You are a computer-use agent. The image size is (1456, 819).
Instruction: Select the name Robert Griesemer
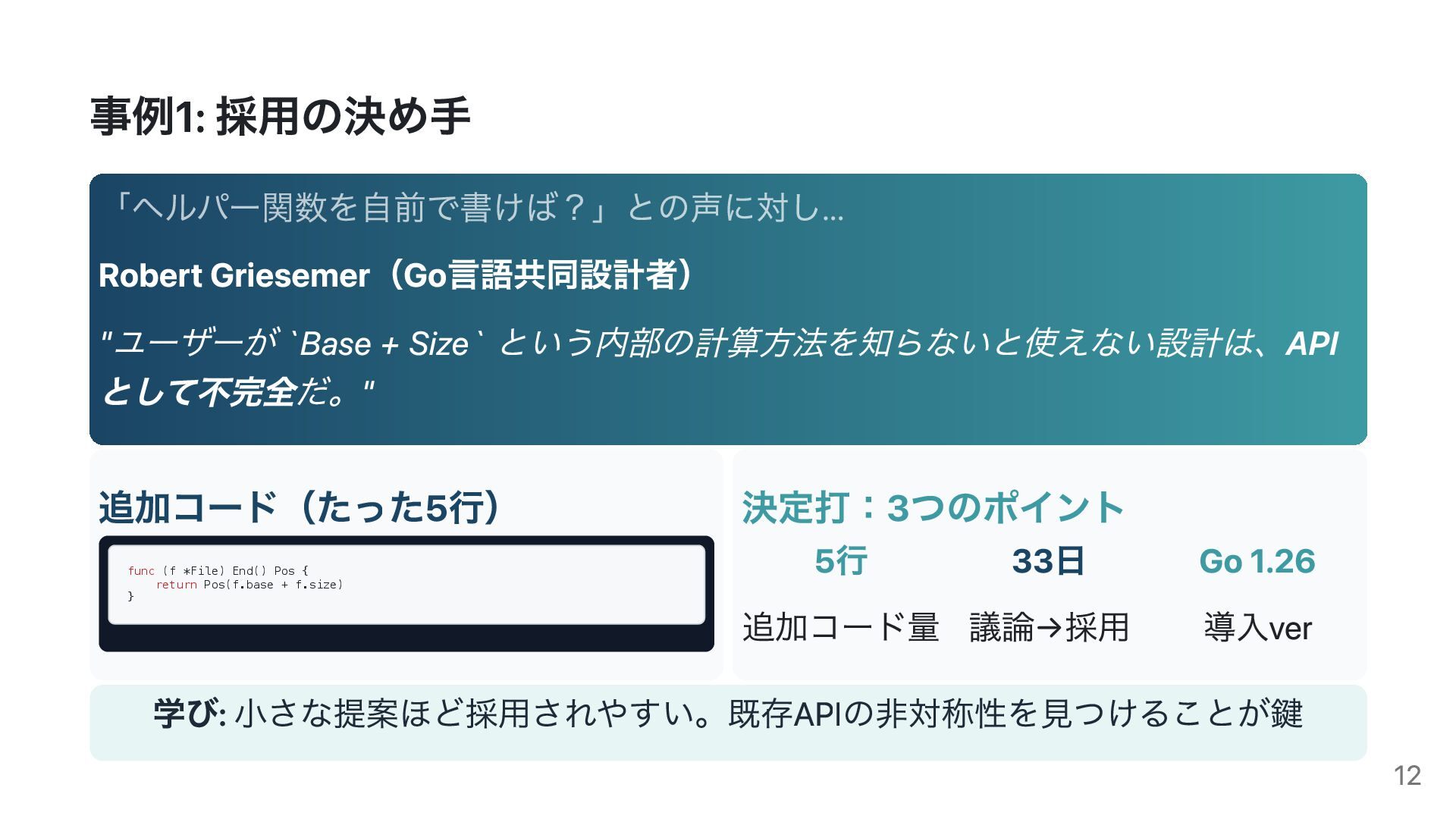tap(234, 275)
